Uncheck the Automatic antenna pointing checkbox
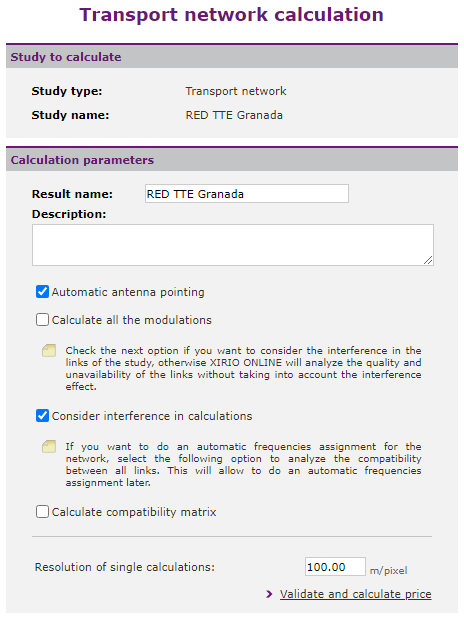 (x=42, y=292)
